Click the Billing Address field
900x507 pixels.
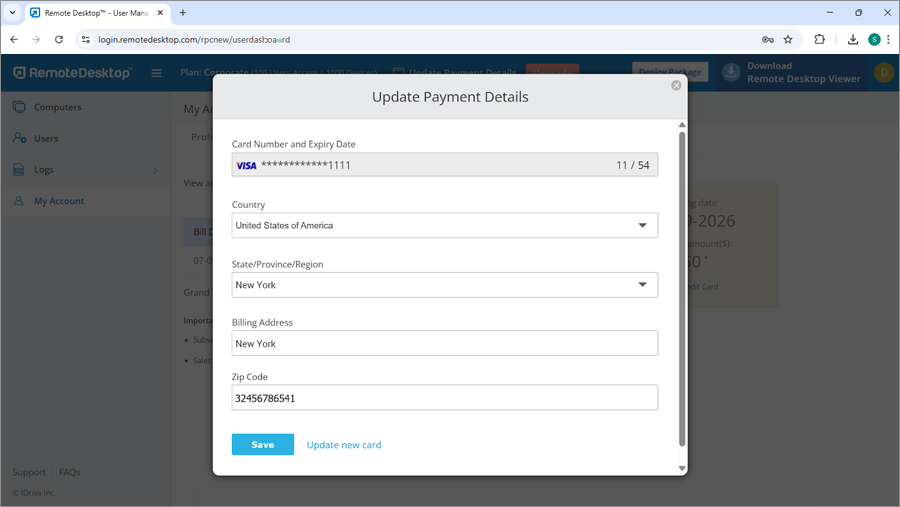point(444,344)
